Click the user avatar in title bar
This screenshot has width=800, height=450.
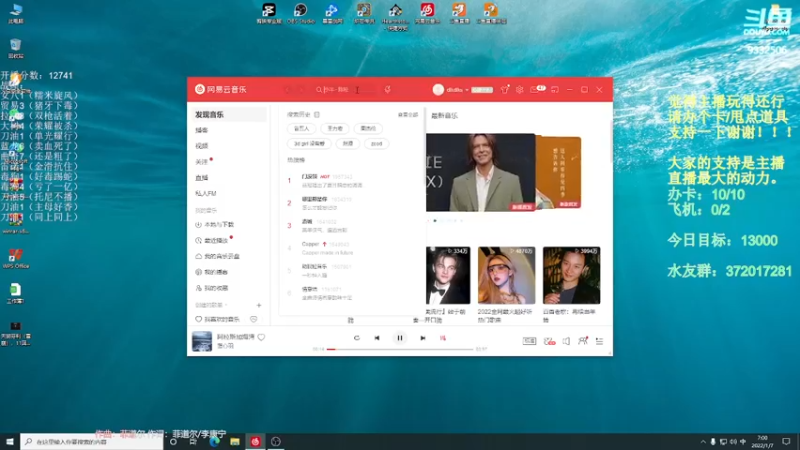[438, 90]
